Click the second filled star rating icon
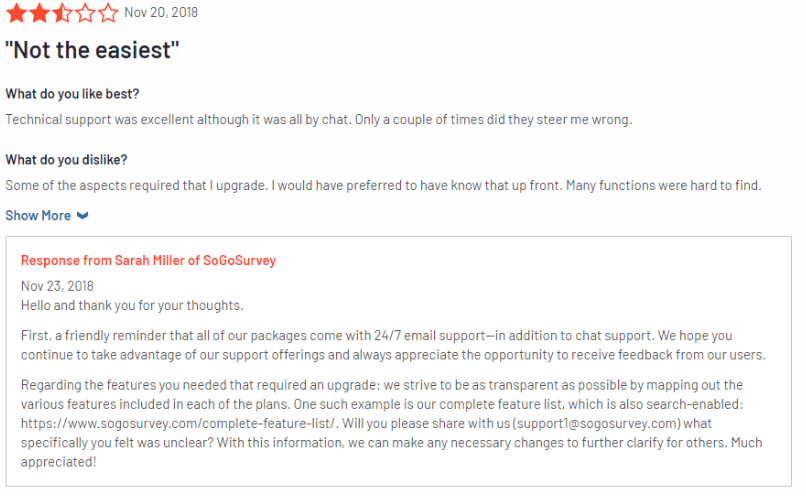The height and width of the screenshot is (498, 806). [40, 13]
